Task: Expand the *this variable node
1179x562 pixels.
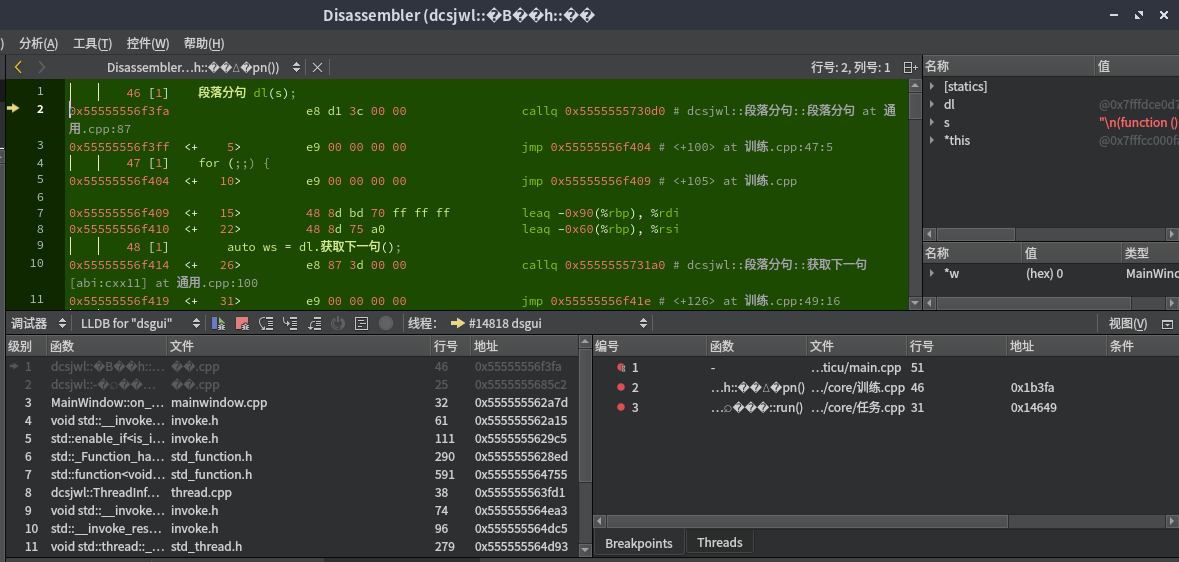Action: (932, 141)
